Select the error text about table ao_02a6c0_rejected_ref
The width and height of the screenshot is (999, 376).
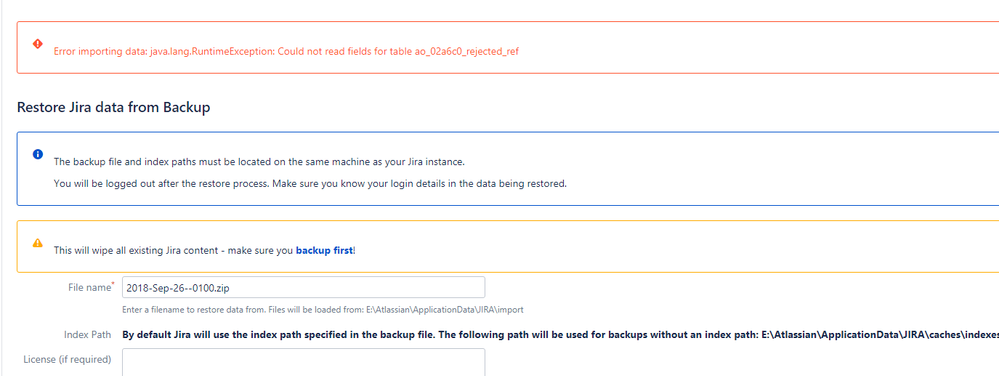coord(286,51)
